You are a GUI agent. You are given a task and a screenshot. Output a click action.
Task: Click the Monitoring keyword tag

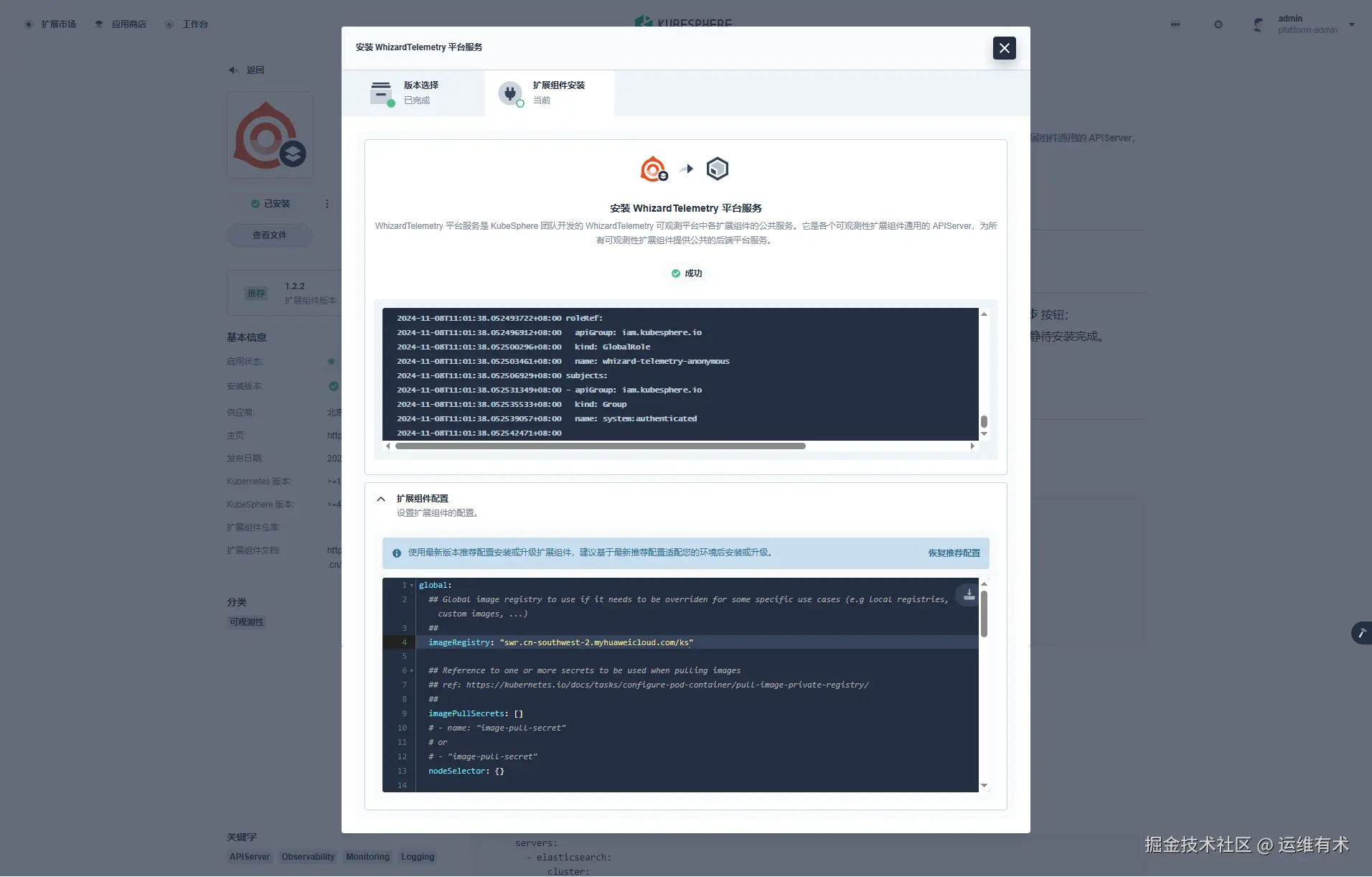367,857
